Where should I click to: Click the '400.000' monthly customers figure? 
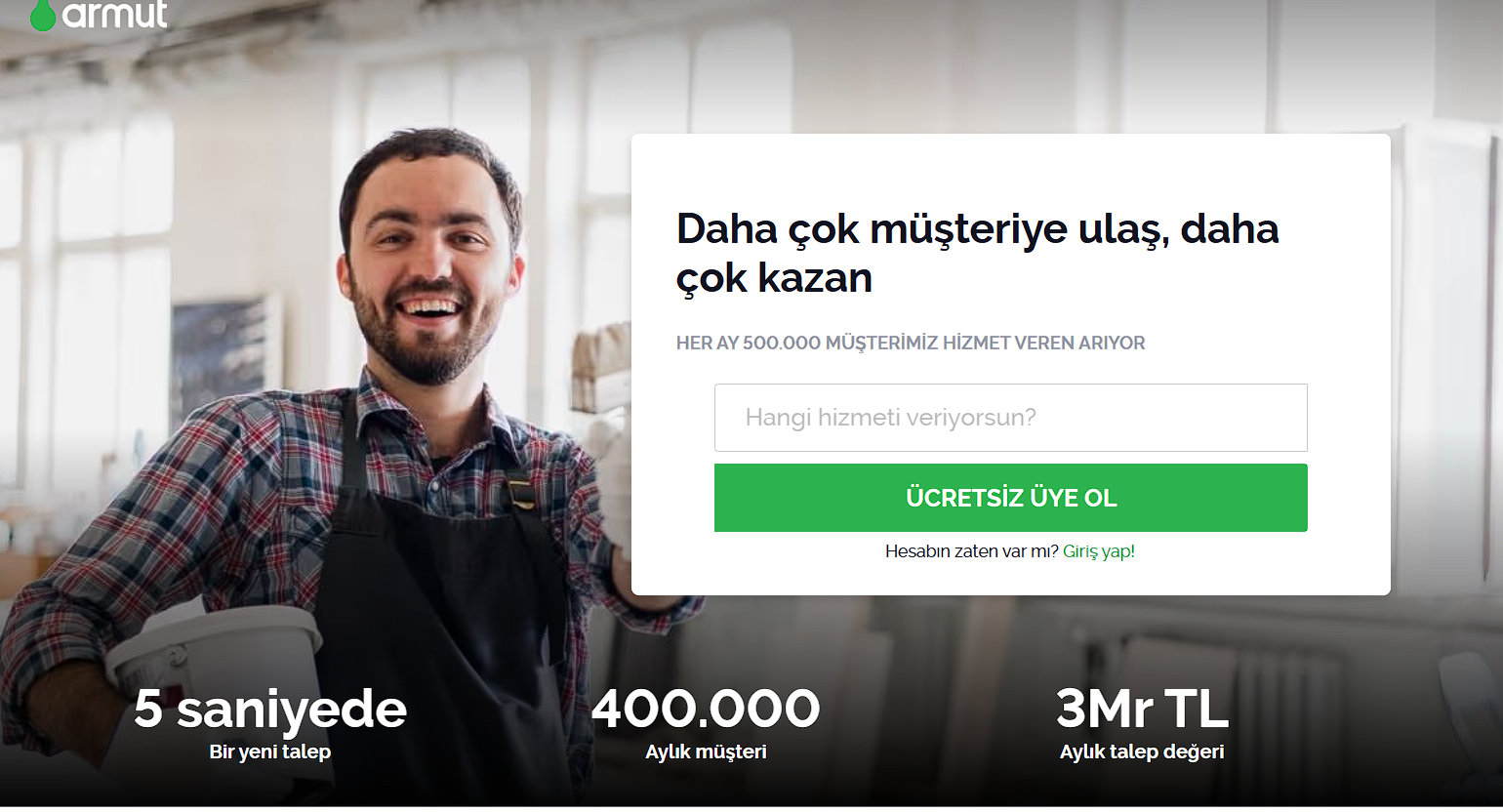click(706, 709)
